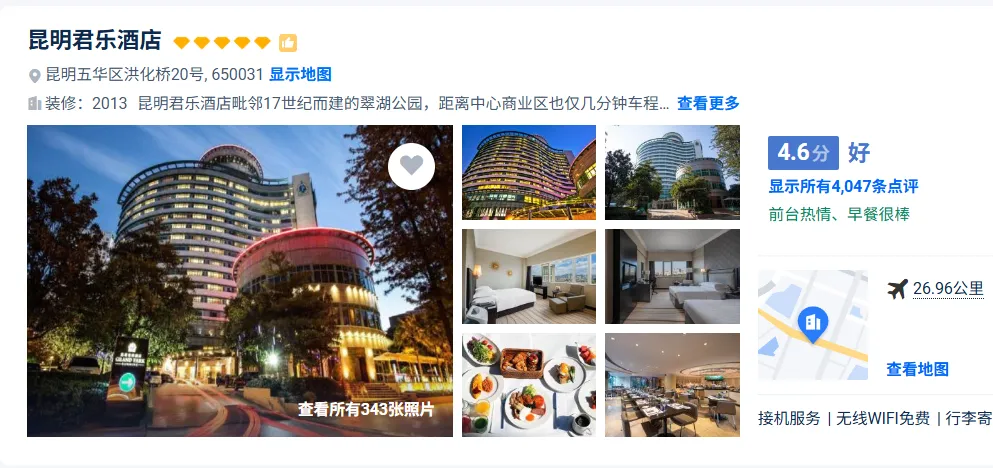
Task: Open the curved hotel tower night thumbnail
Action: (x=529, y=172)
